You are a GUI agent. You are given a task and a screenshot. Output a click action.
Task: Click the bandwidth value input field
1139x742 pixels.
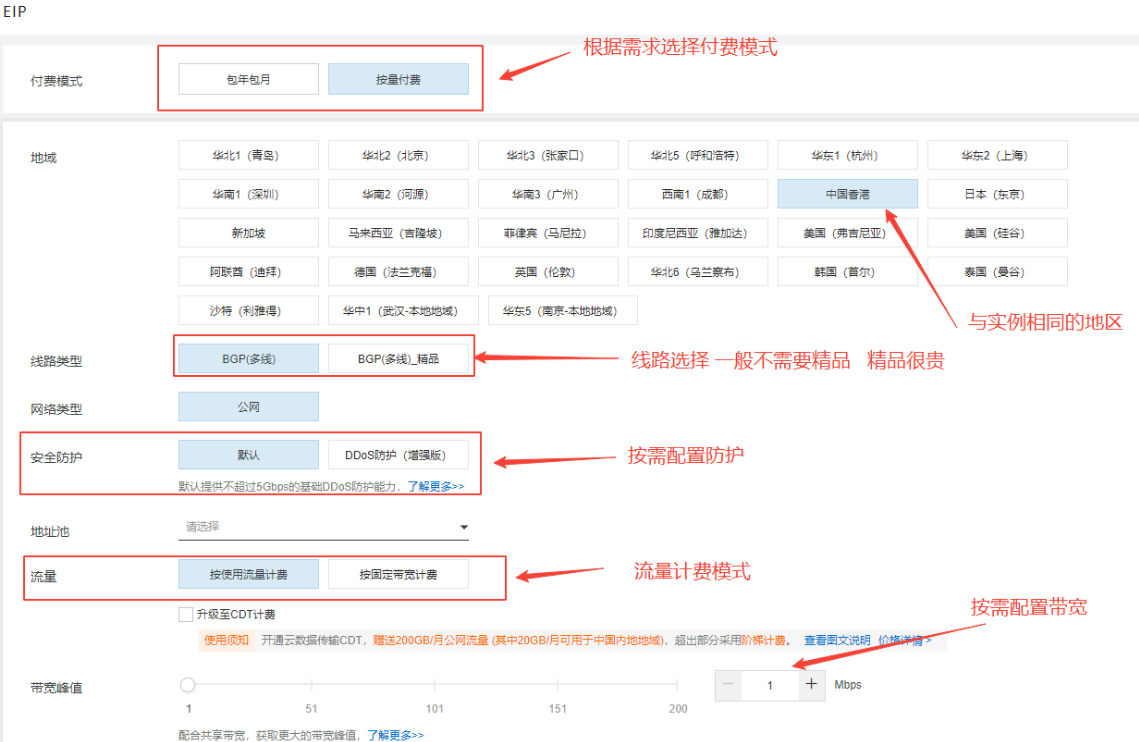point(769,685)
